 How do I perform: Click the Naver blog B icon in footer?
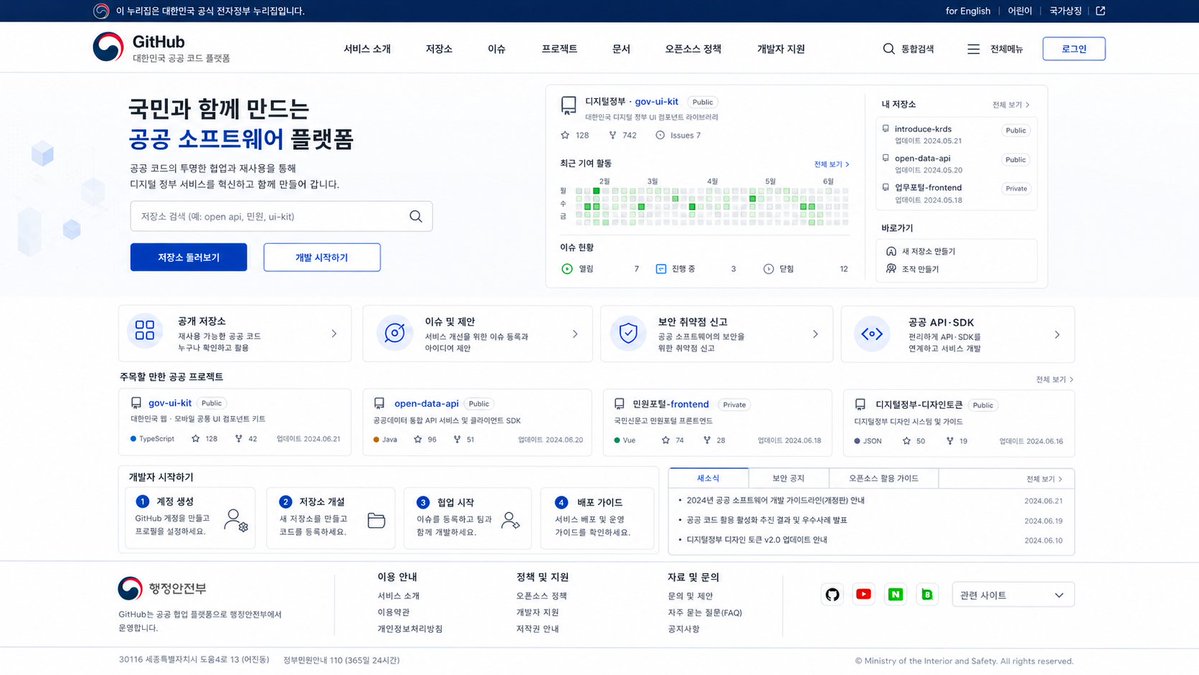point(928,594)
